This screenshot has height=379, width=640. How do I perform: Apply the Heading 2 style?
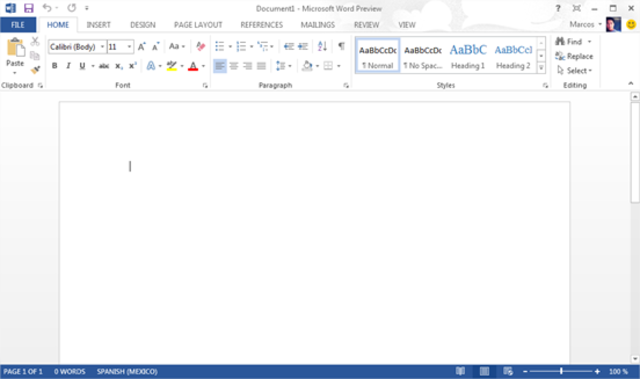tap(513, 56)
